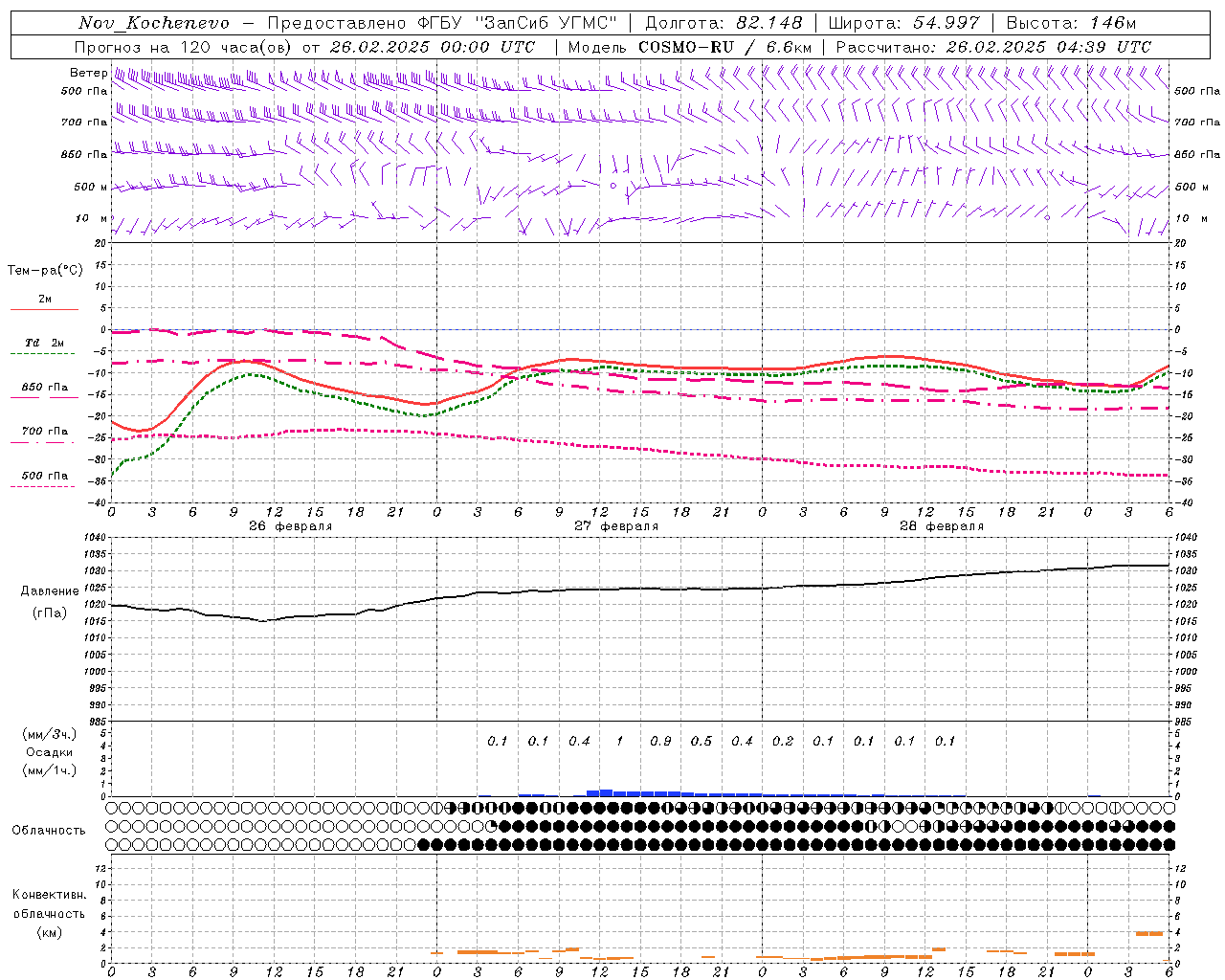
Task: Click the Давление axis title
Action: pyautogui.click(x=43, y=591)
